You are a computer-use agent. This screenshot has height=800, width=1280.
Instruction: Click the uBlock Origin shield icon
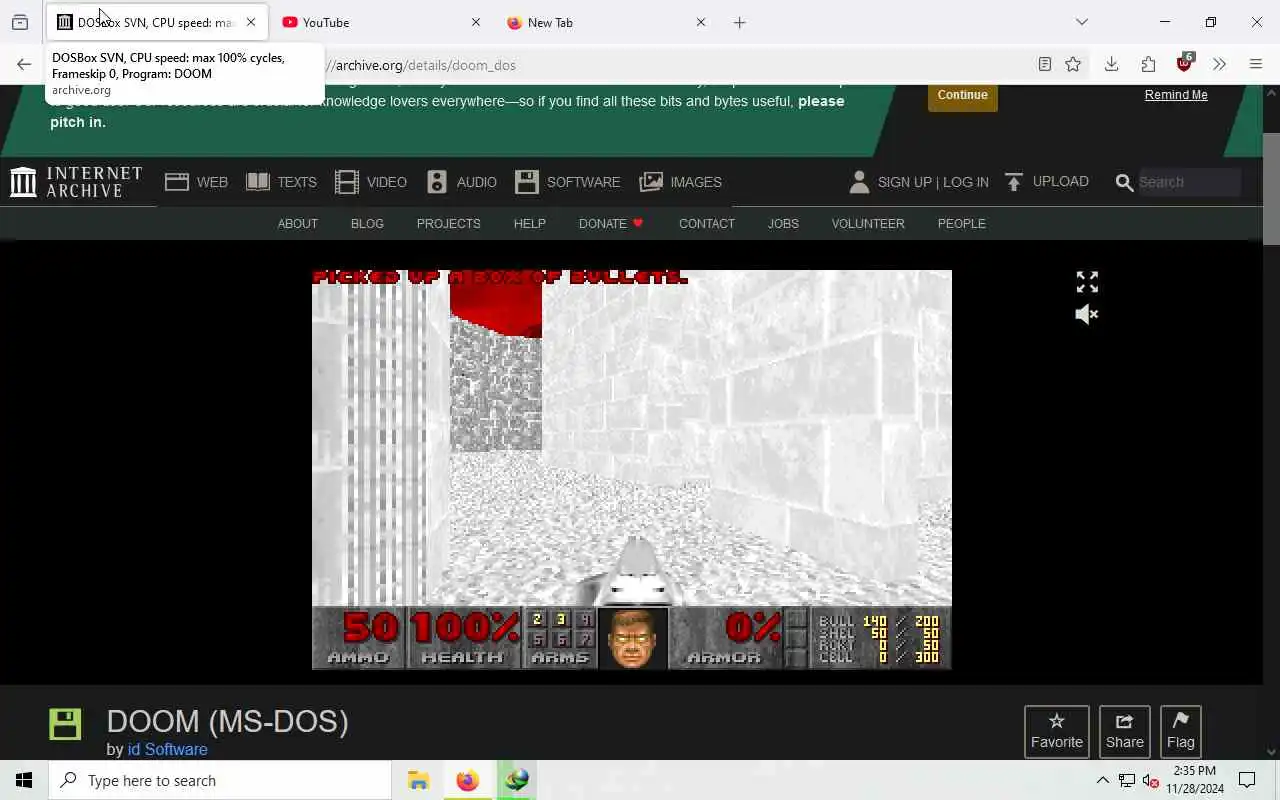tap(1185, 63)
